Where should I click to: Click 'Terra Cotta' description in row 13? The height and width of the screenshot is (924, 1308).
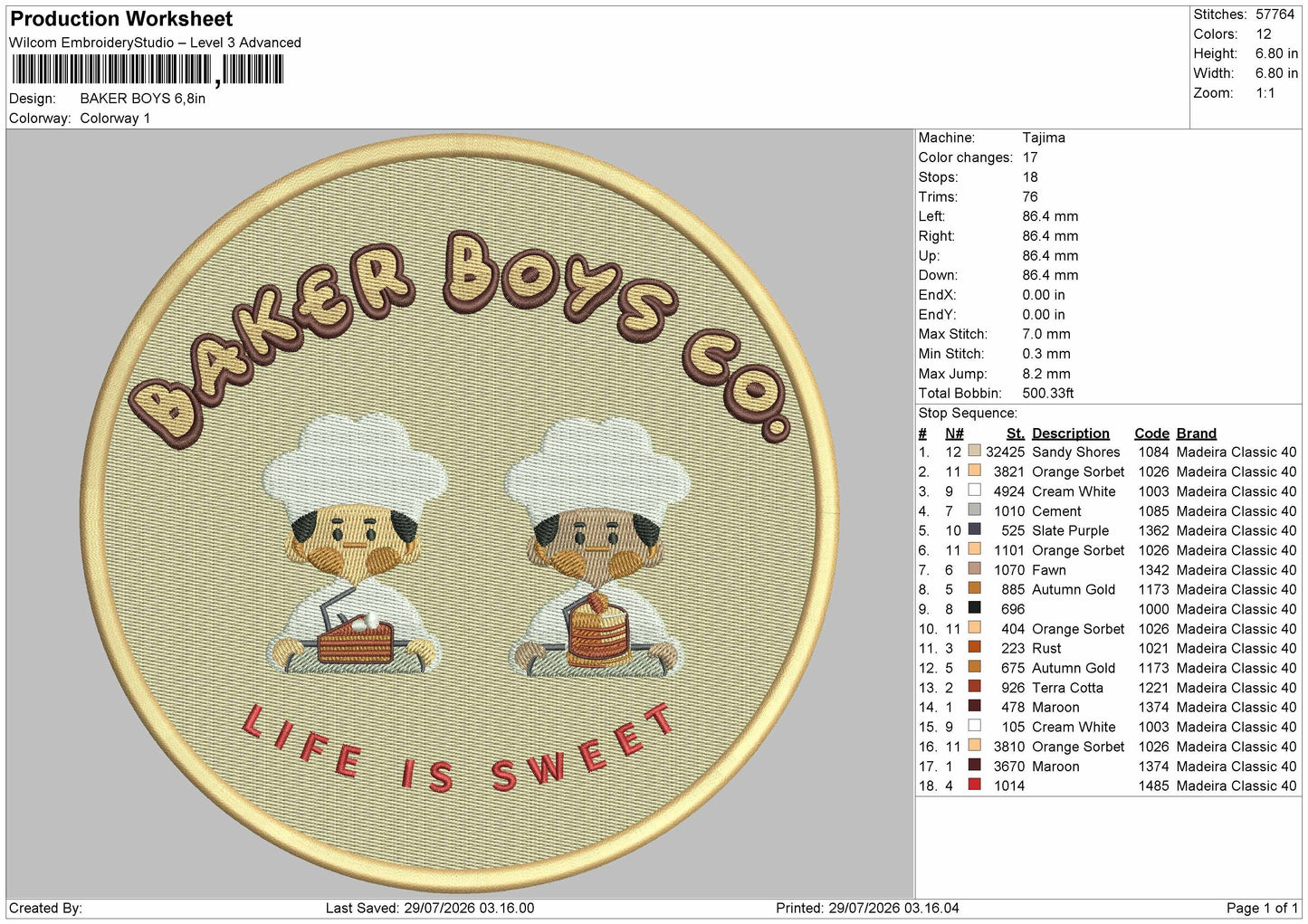pos(1067,688)
